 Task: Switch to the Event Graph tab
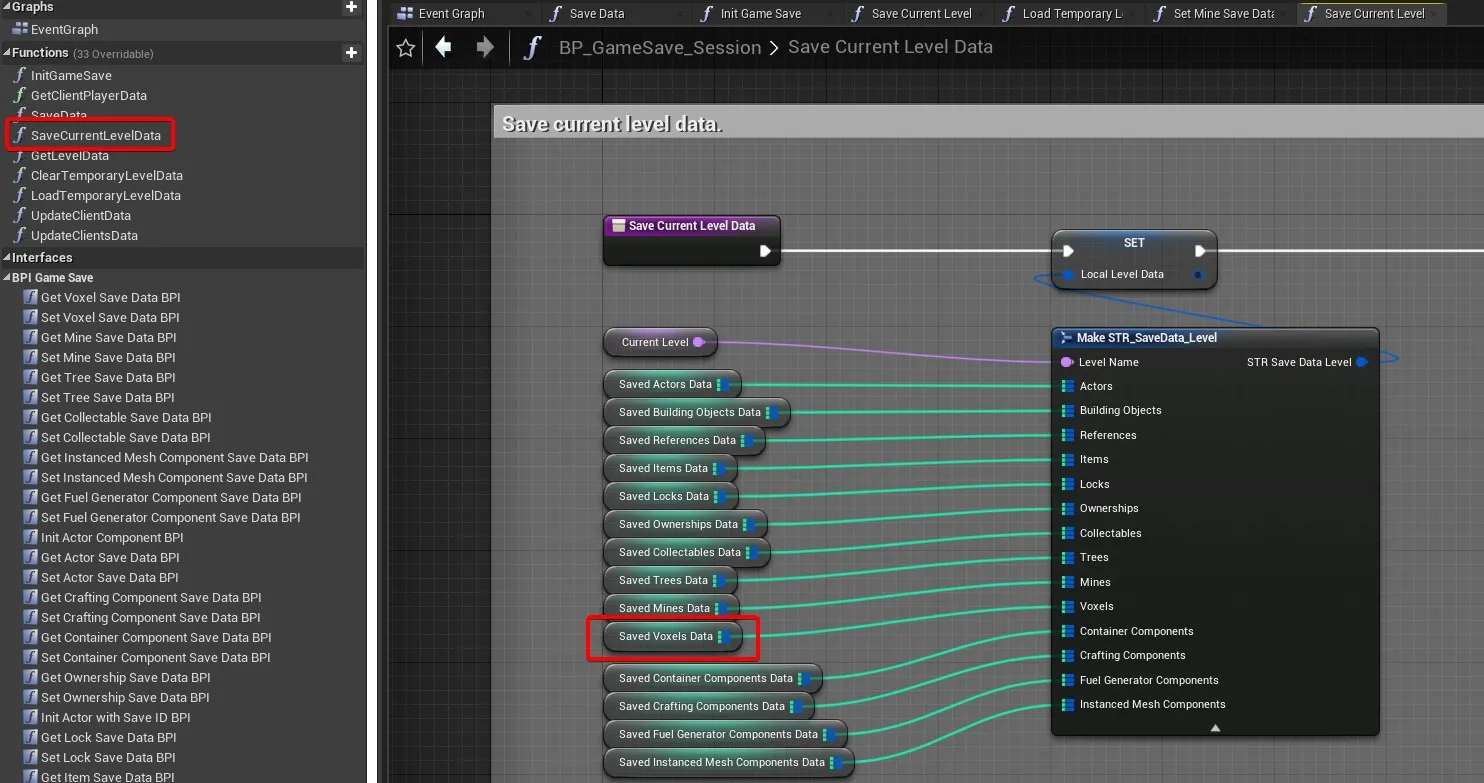point(451,14)
